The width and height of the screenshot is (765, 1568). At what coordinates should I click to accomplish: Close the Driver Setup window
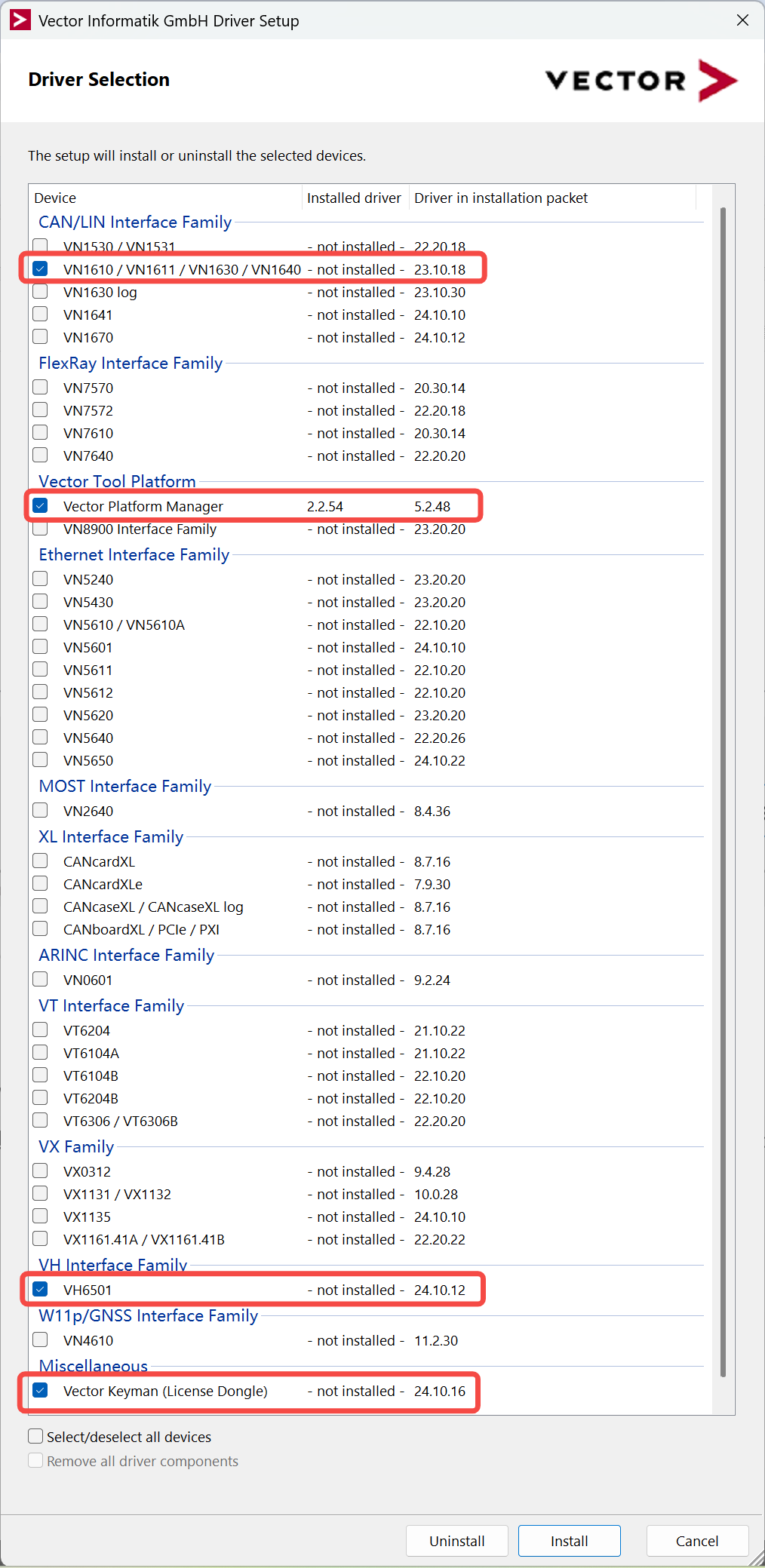tap(742, 20)
